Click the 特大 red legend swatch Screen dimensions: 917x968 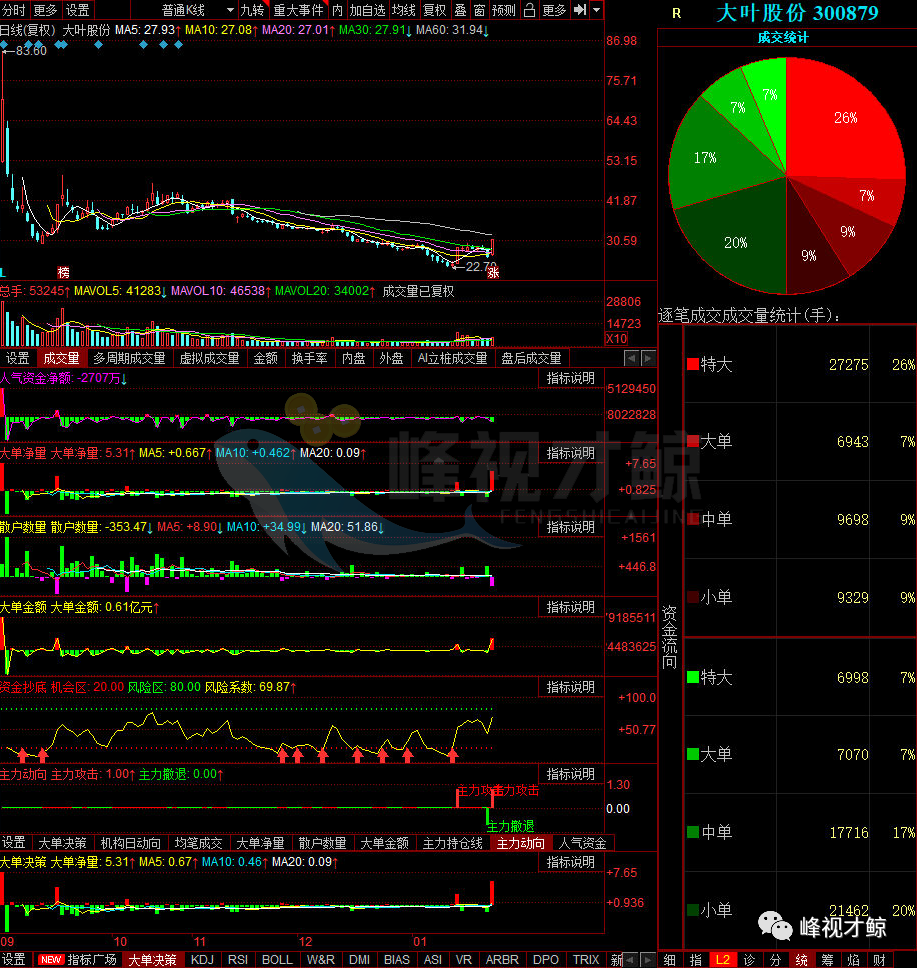tap(693, 364)
